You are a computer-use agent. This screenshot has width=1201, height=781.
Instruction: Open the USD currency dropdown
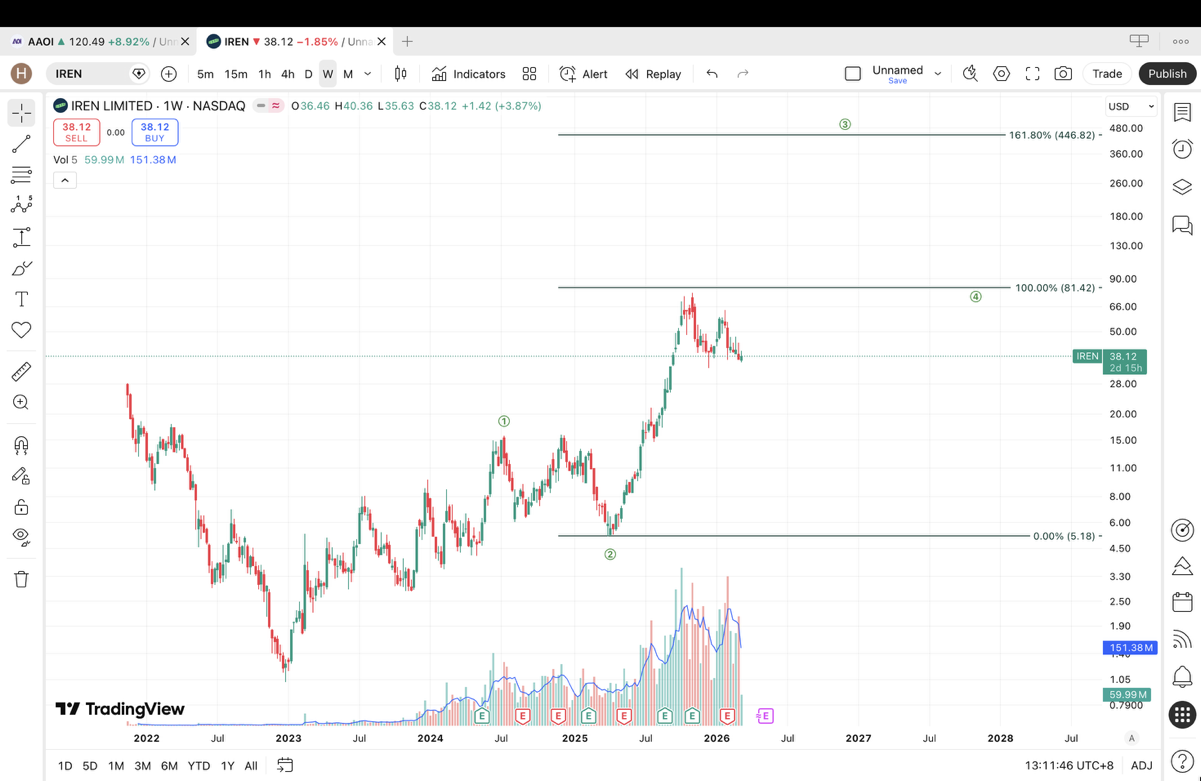(x=1130, y=106)
